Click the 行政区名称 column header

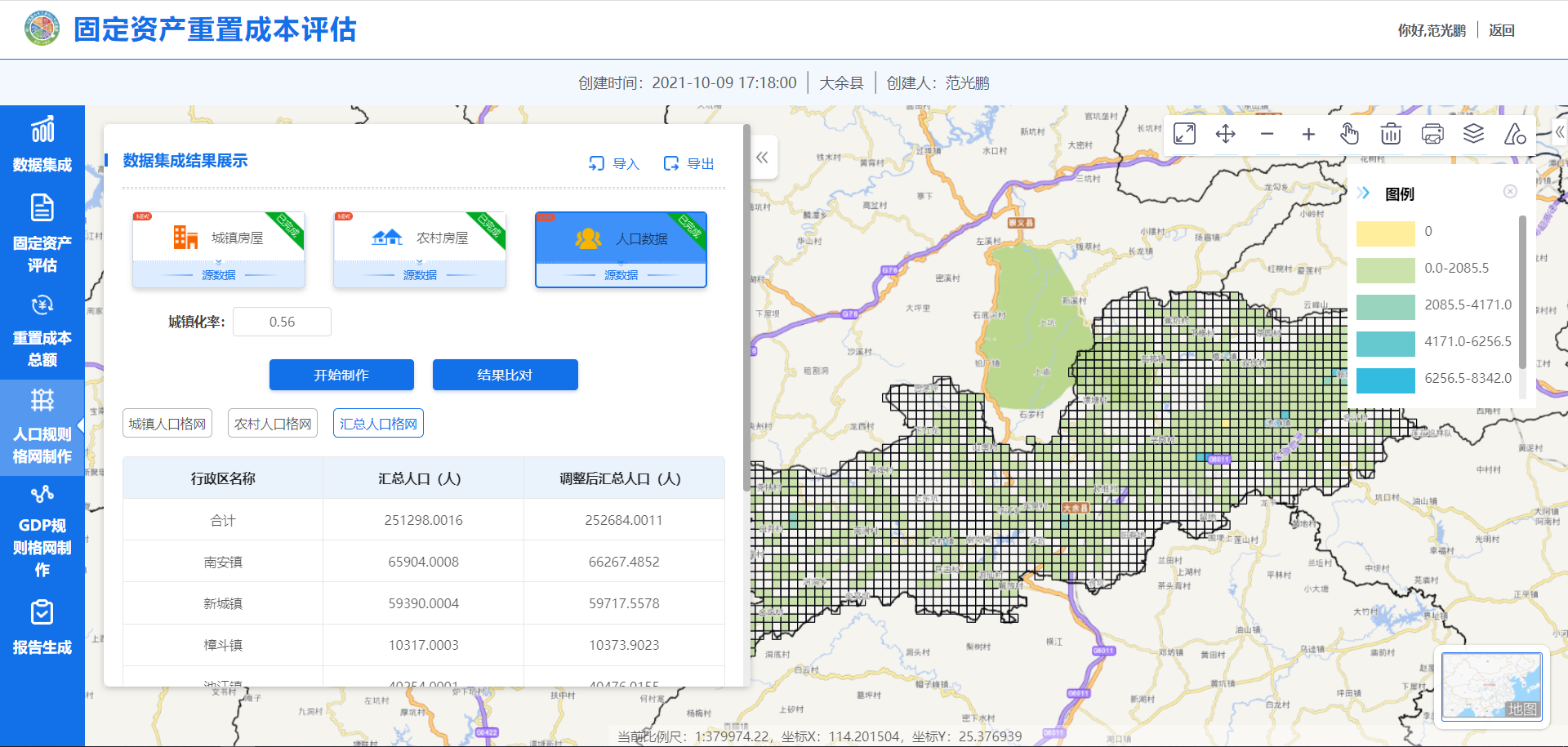(x=223, y=478)
